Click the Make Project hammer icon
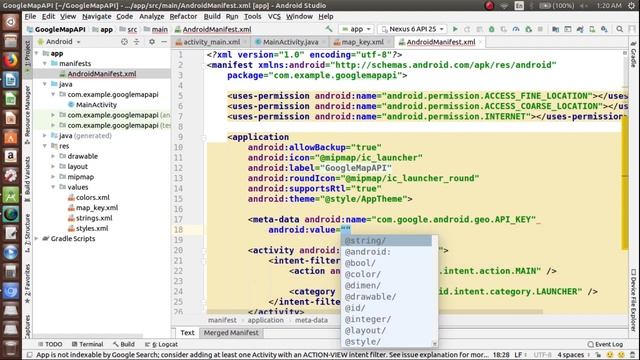 [329, 29]
